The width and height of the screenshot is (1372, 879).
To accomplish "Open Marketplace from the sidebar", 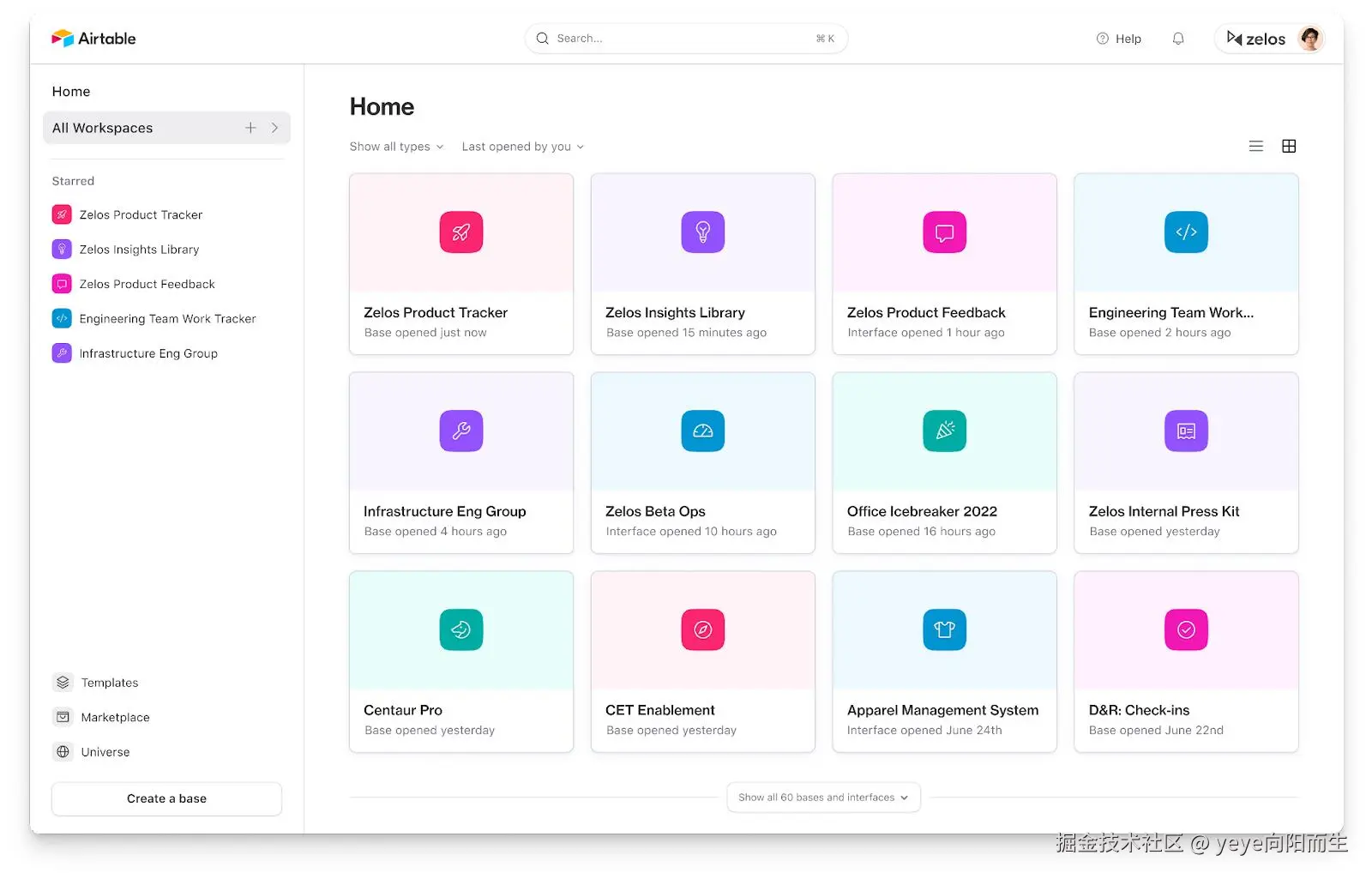I will click(x=115, y=718).
